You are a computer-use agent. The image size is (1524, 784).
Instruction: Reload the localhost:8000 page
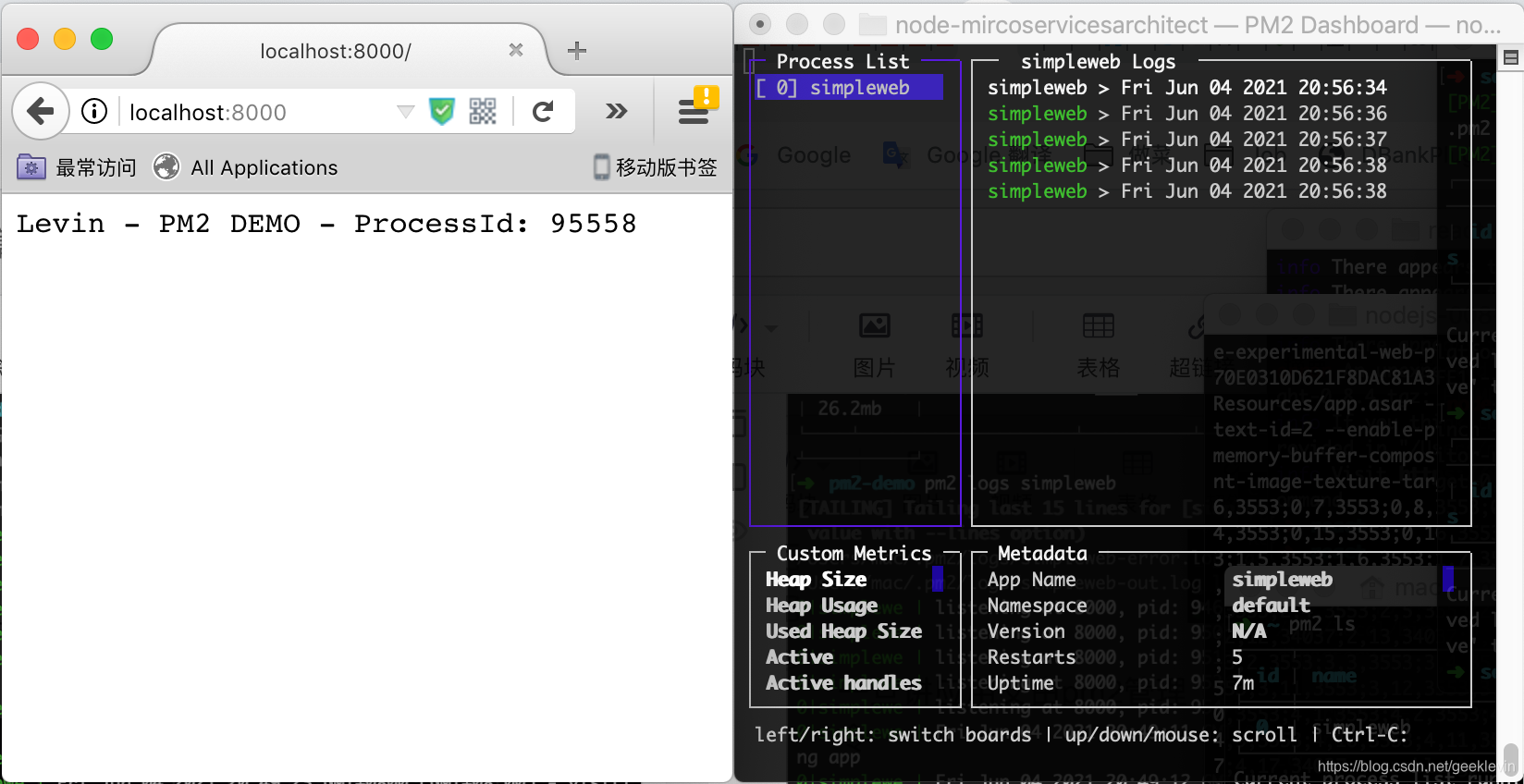pyautogui.click(x=544, y=112)
